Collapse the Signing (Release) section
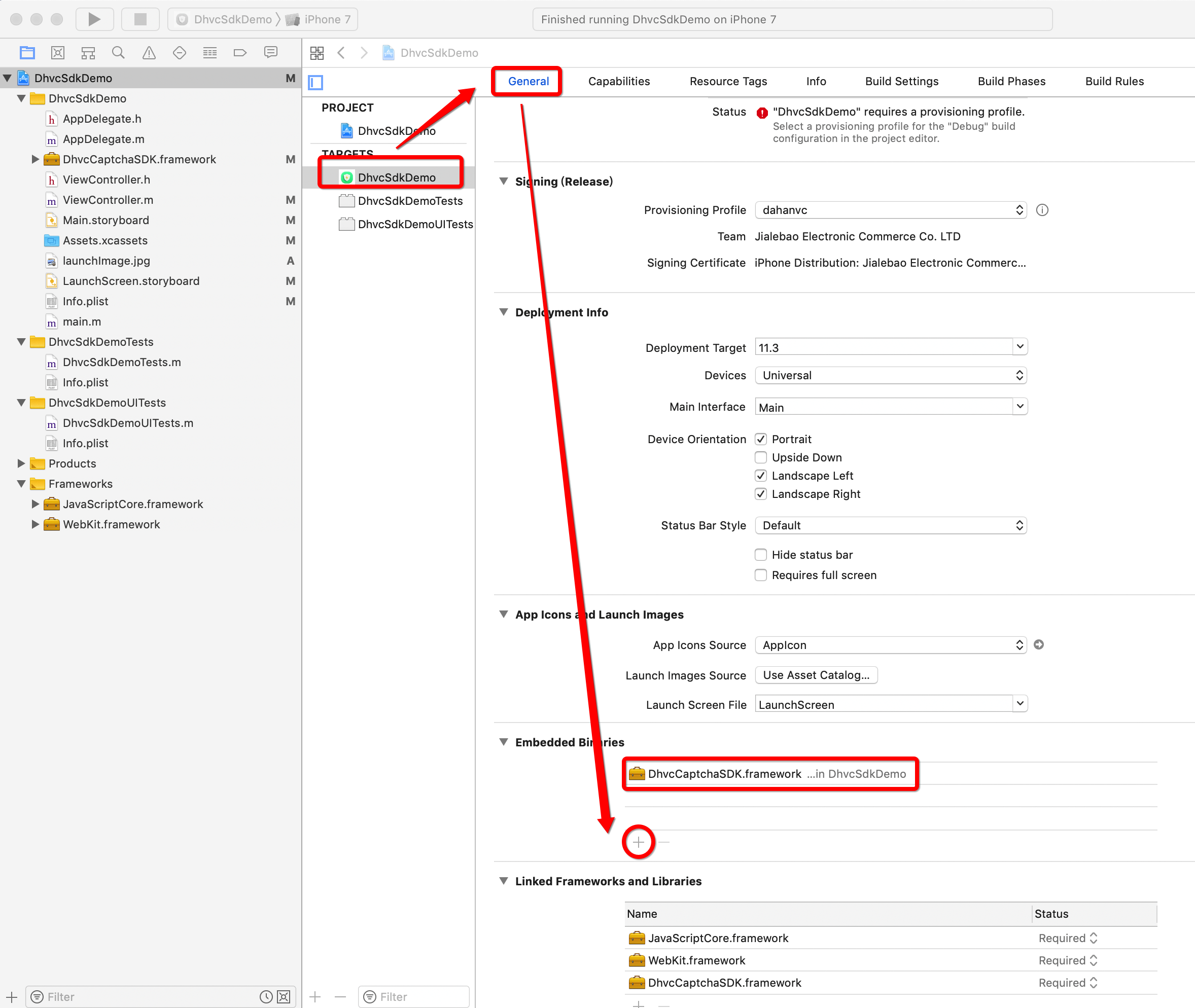 [x=504, y=181]
